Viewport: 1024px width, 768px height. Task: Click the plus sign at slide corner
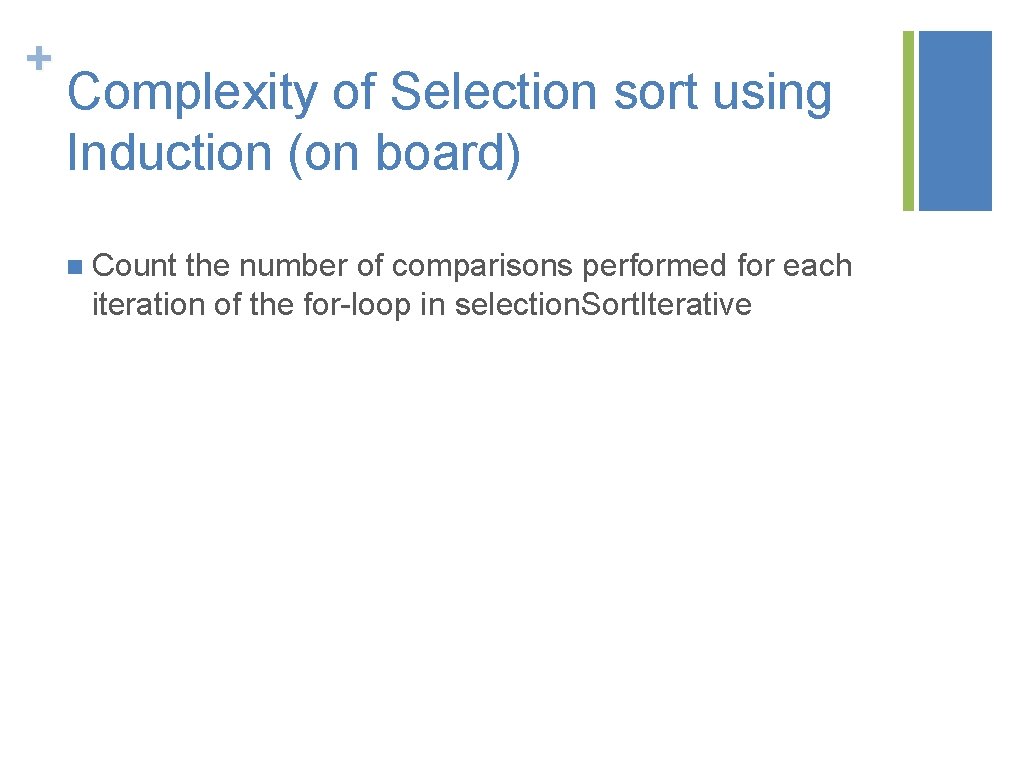(38, 58)
